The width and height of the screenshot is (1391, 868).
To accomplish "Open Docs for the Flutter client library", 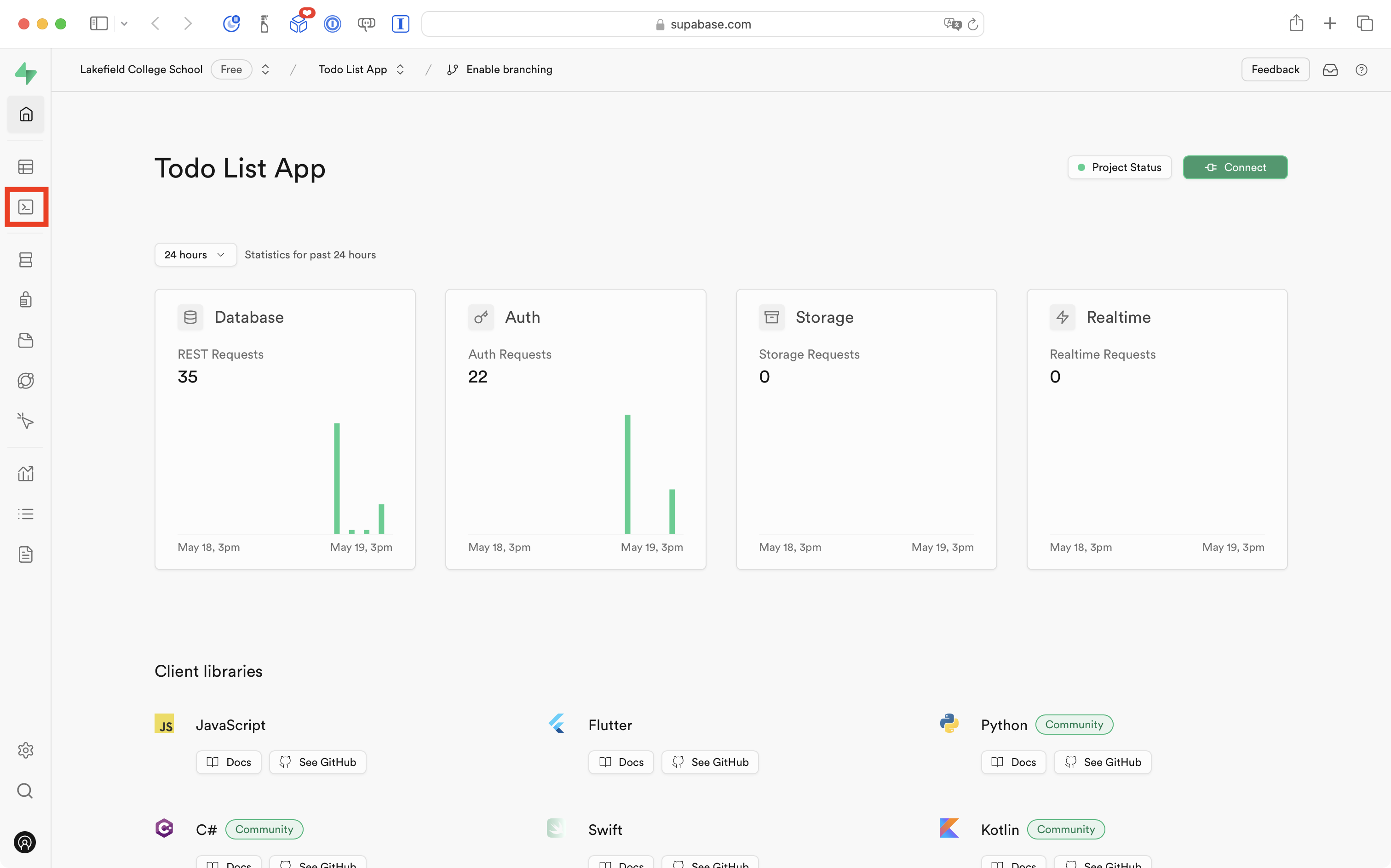I will coord(621,762).
